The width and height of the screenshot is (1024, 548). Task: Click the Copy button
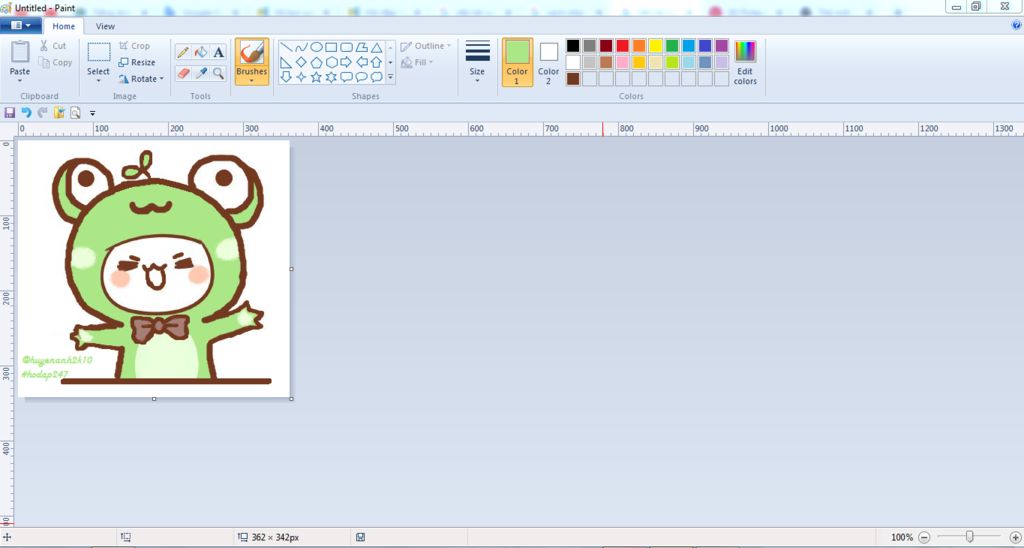point(56,63)
